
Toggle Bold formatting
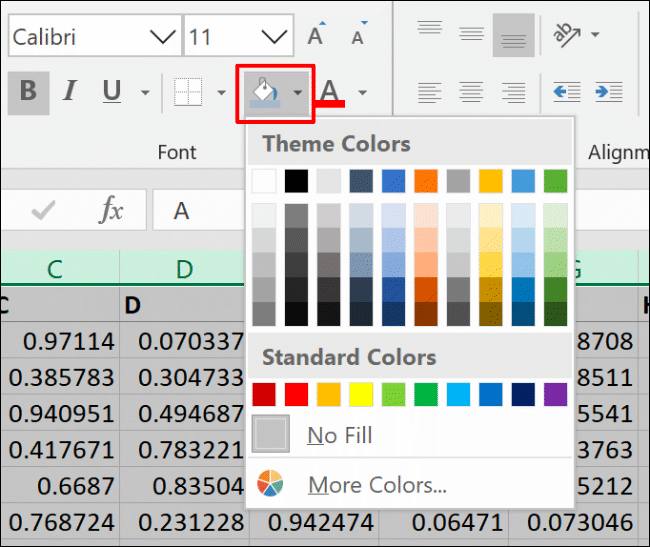click(28, 93)
